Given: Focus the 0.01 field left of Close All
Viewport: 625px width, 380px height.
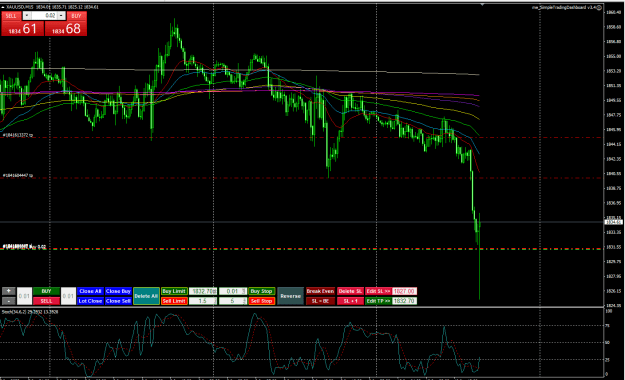Looking at the screenshot, I should 68,296.
